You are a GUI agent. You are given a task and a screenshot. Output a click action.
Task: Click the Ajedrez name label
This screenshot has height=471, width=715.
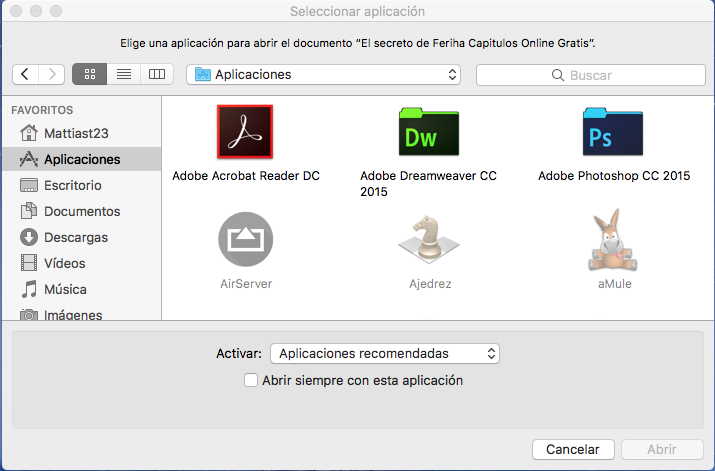click(430, 284)
